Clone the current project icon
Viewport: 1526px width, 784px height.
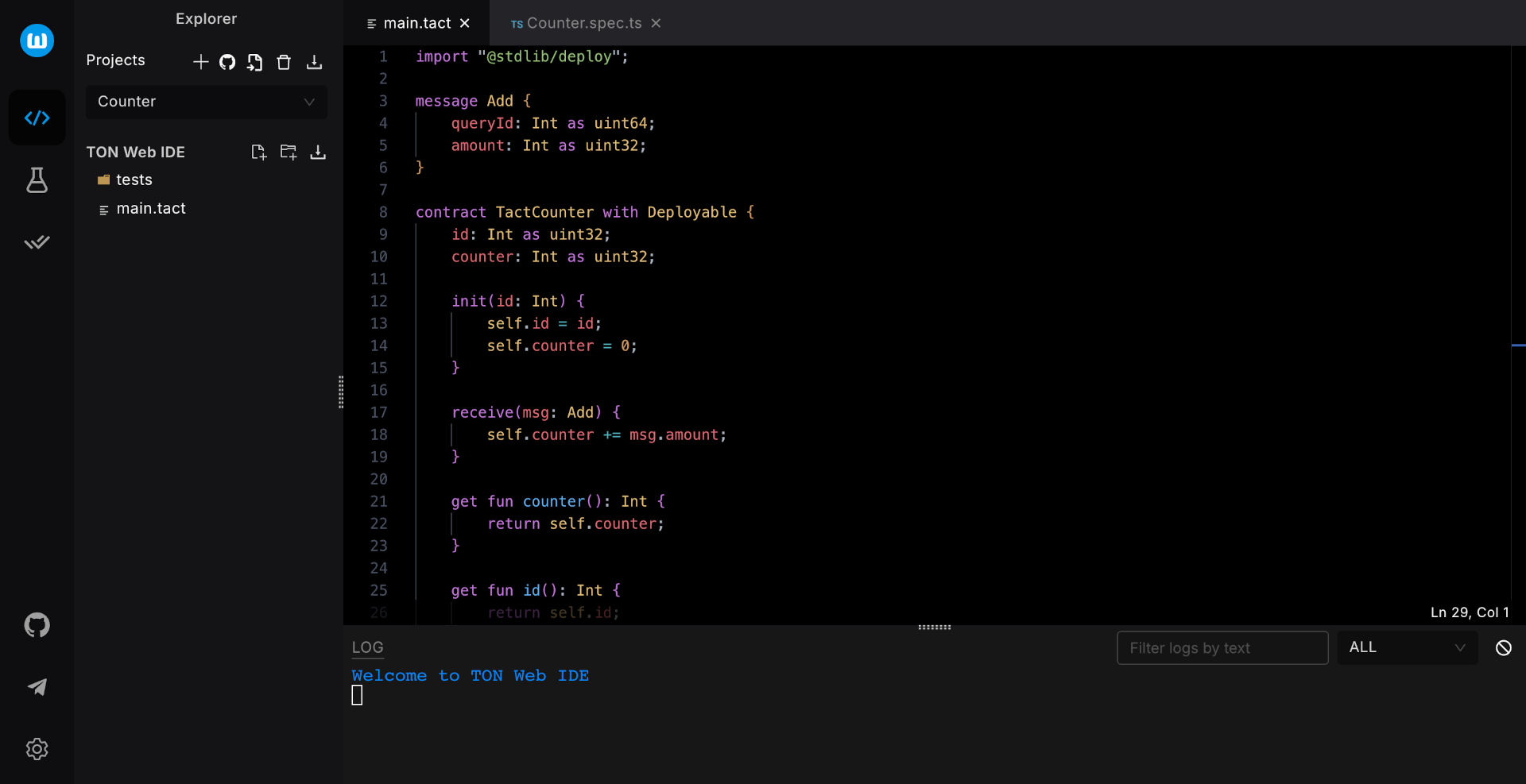254,62
